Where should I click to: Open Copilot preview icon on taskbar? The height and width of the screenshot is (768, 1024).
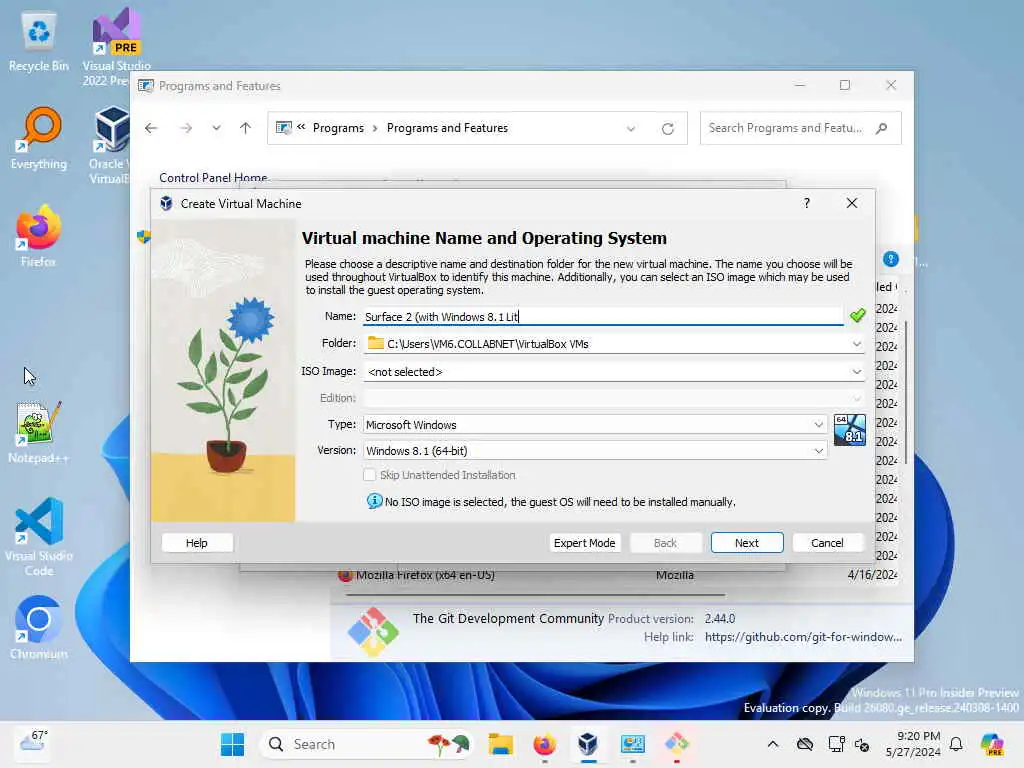tap(992, 744)
